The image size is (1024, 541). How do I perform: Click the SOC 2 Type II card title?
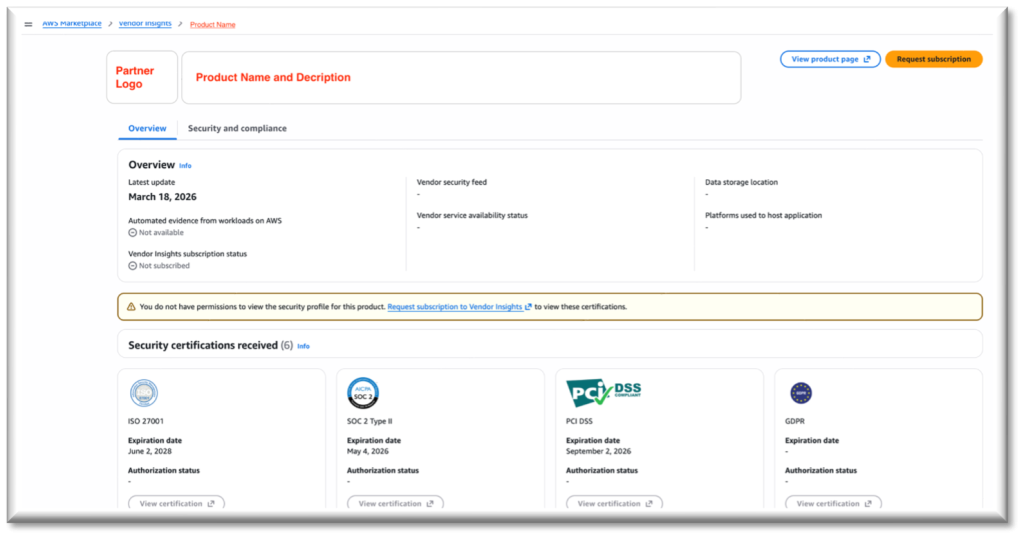(x=370, y=421)
